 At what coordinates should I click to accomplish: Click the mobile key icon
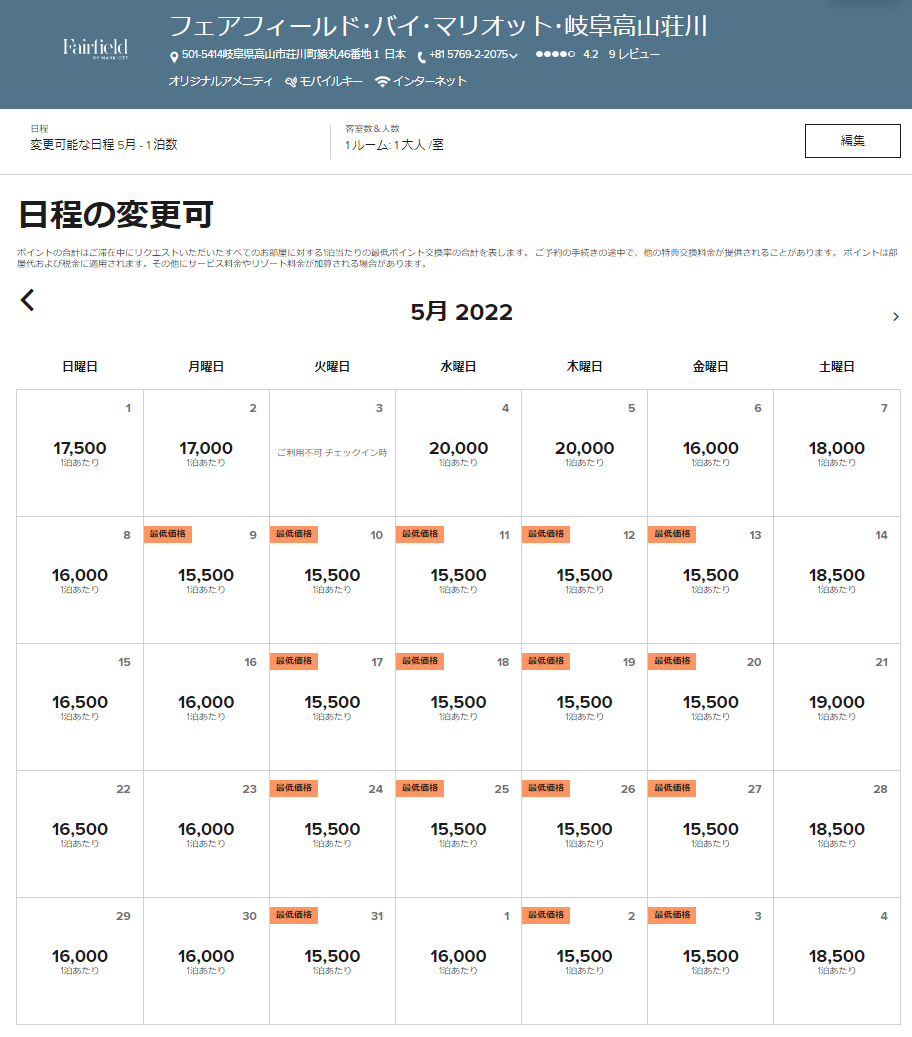pos(291,82)
